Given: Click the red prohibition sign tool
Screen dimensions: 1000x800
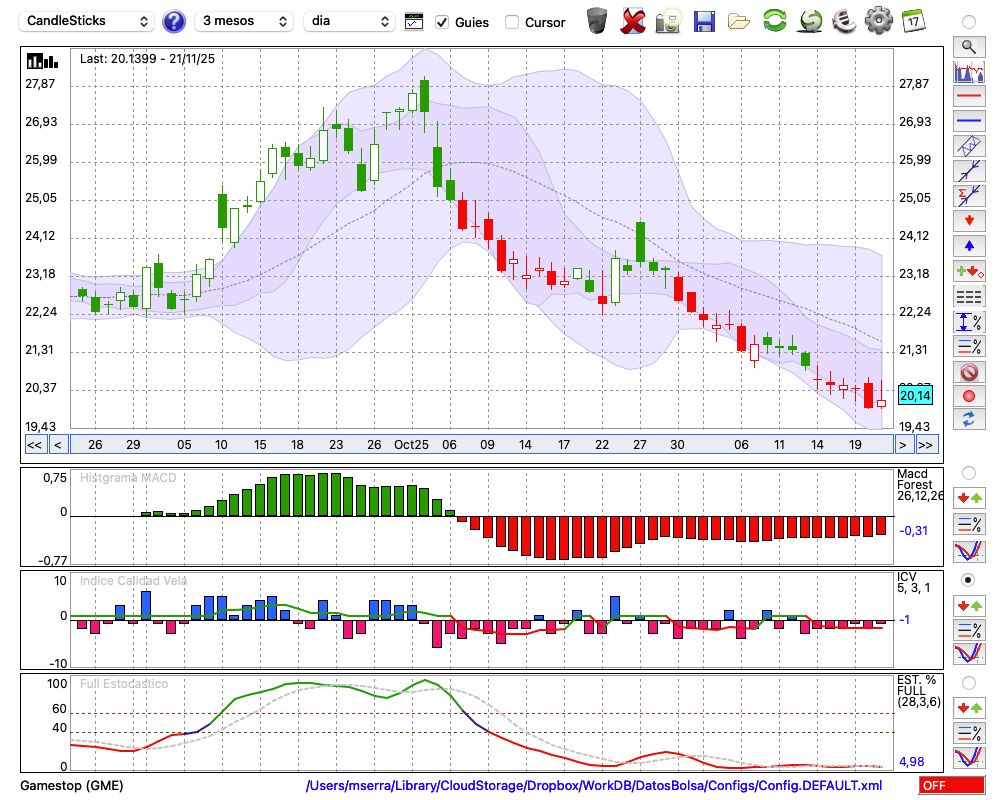Looking at the screenshot, I should (968, 372).
